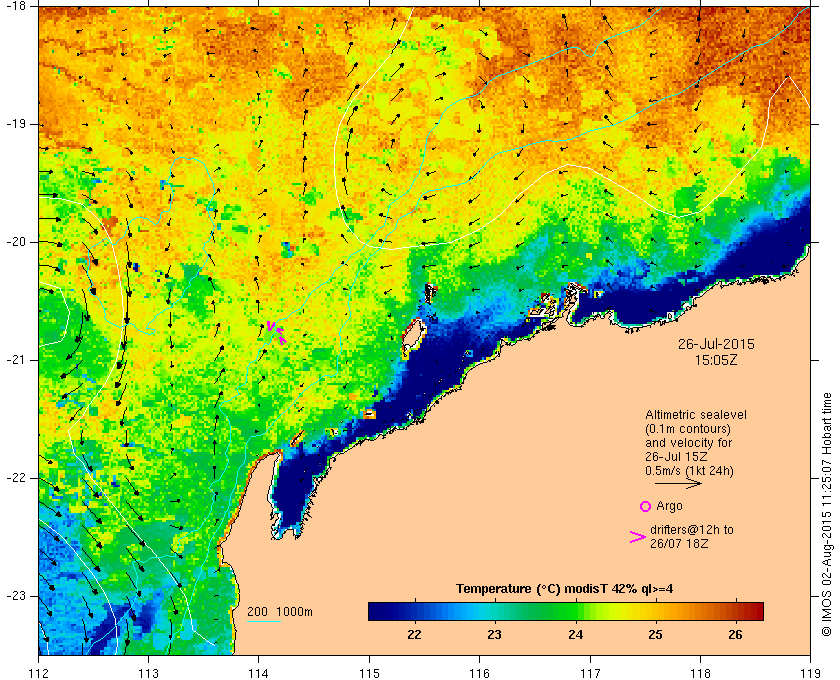Click the Temperature modisT colorbar title
840x680 pixels.
[565, 589]
